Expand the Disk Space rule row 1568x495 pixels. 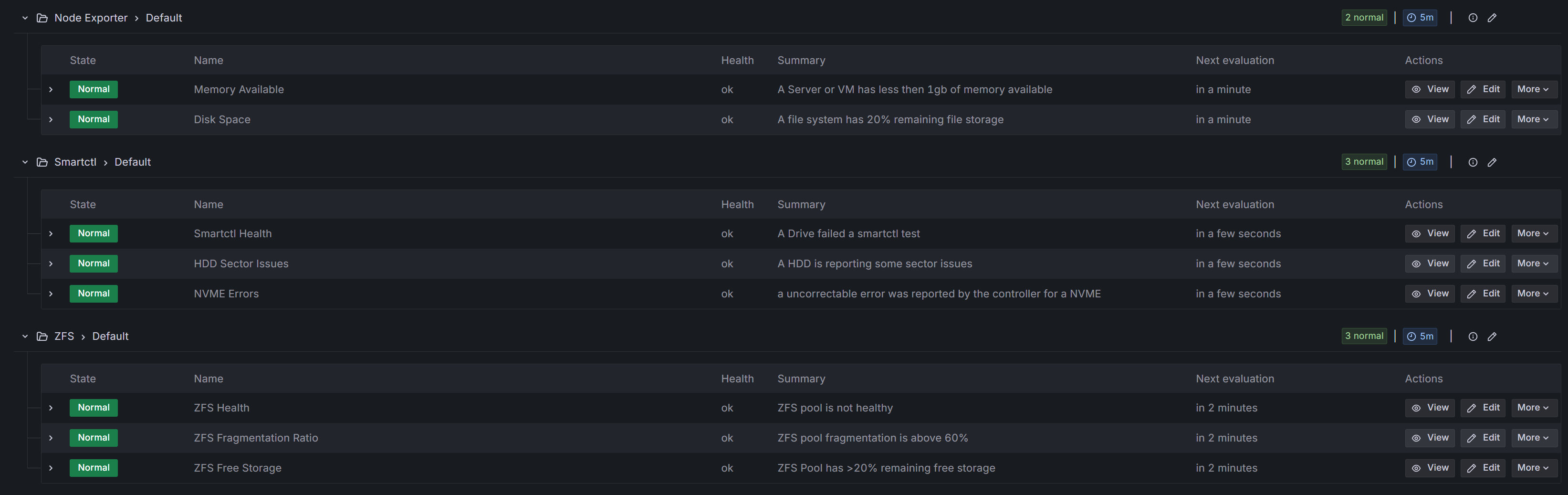[x=51, y=119]
